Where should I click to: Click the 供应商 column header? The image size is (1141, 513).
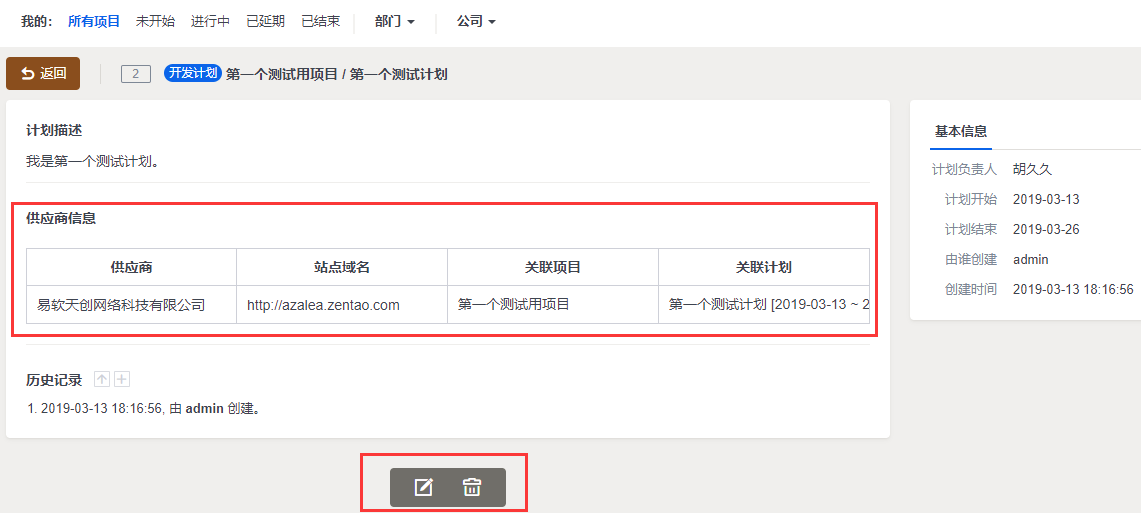pos(132,267)
